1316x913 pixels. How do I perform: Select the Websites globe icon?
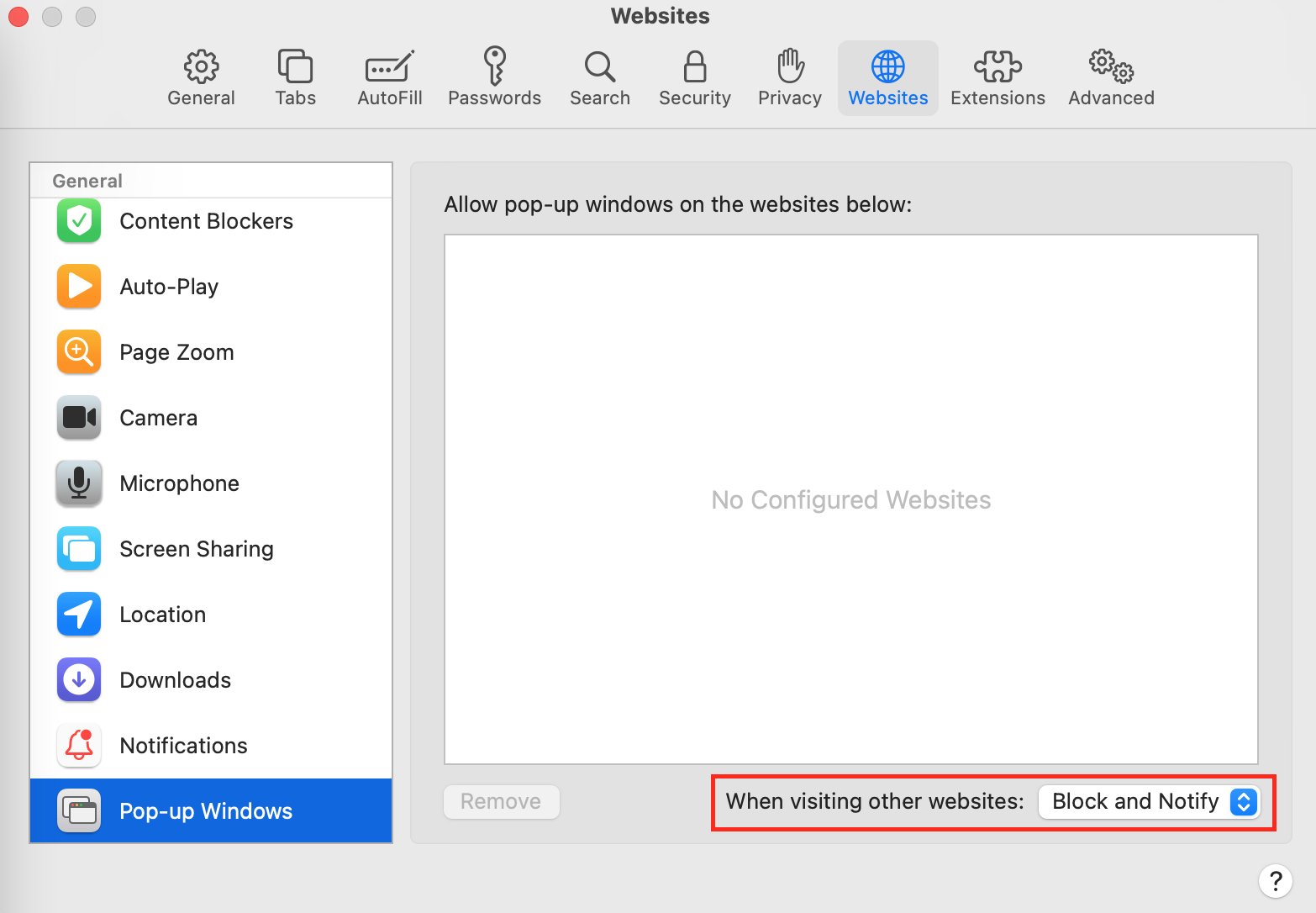click(888, 66)
